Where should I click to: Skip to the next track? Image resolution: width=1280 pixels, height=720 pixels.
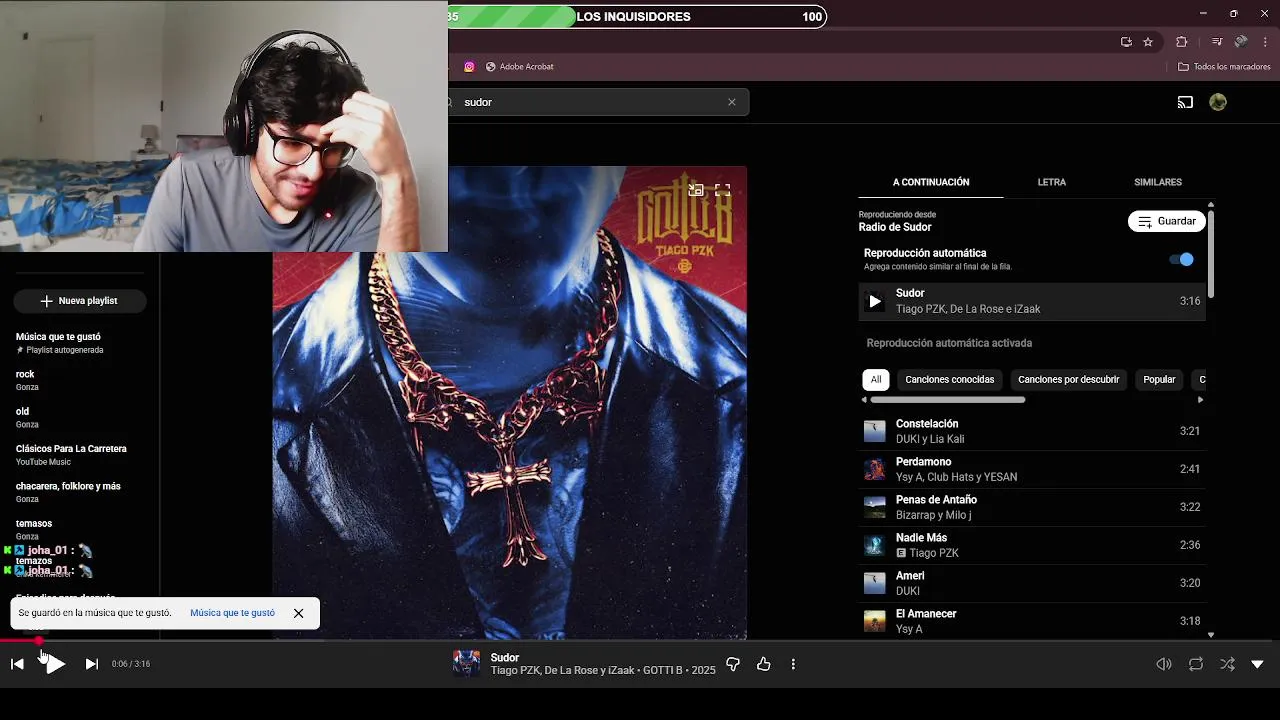(91, 664)
